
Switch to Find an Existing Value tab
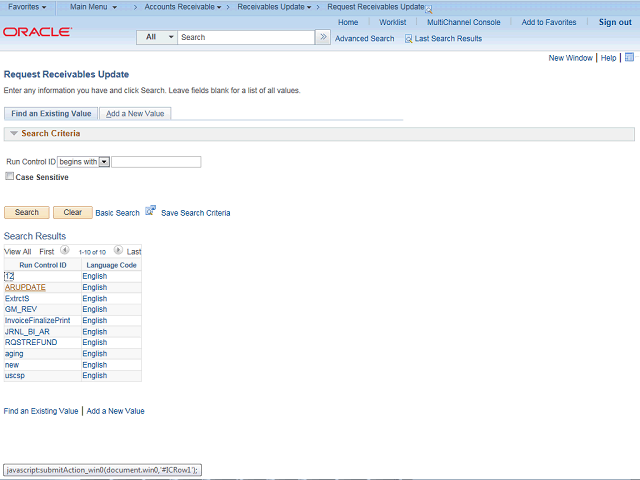(51, 113)
